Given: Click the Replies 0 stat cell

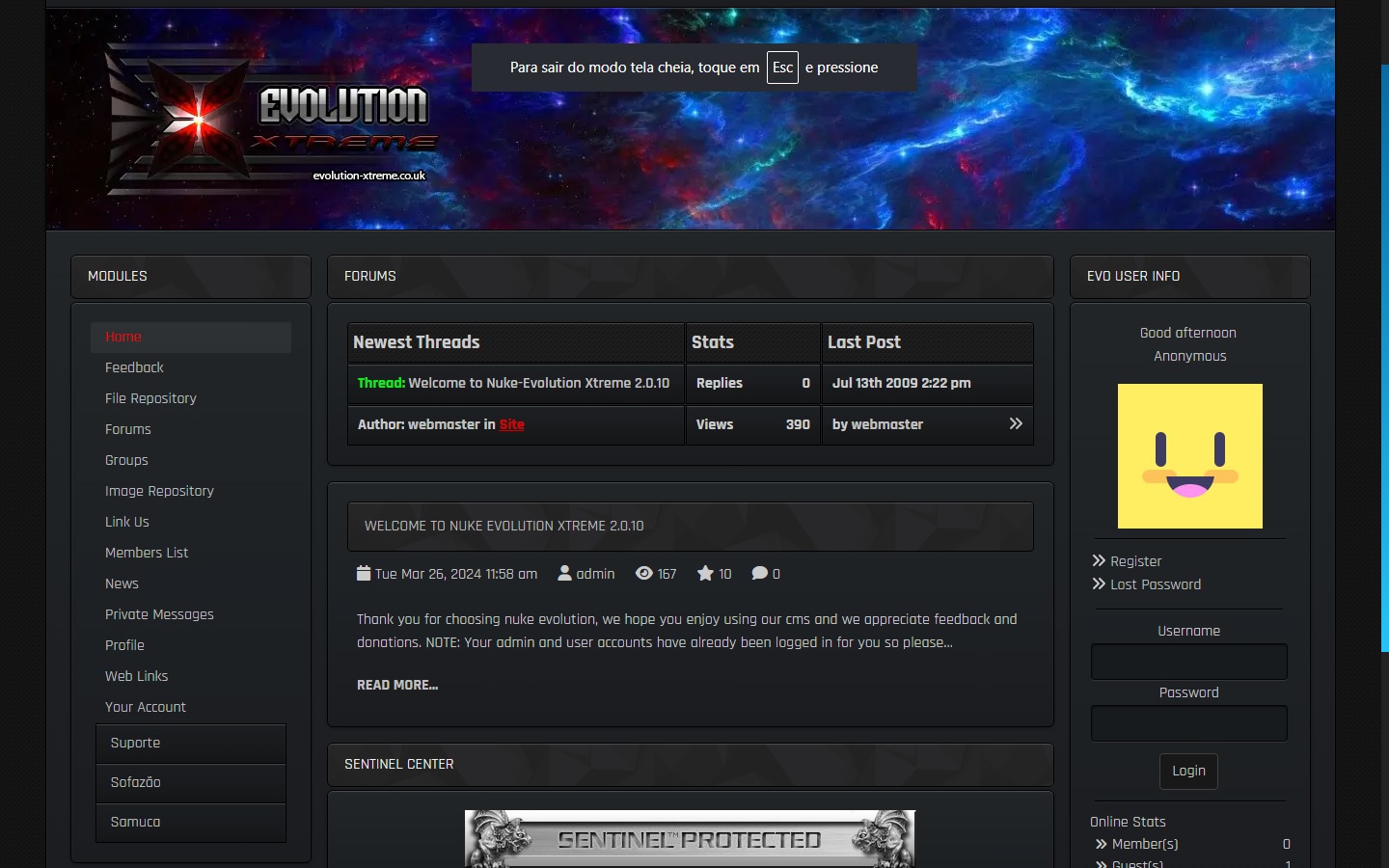Looking at the screenshot, I should [x=752, y=383].
